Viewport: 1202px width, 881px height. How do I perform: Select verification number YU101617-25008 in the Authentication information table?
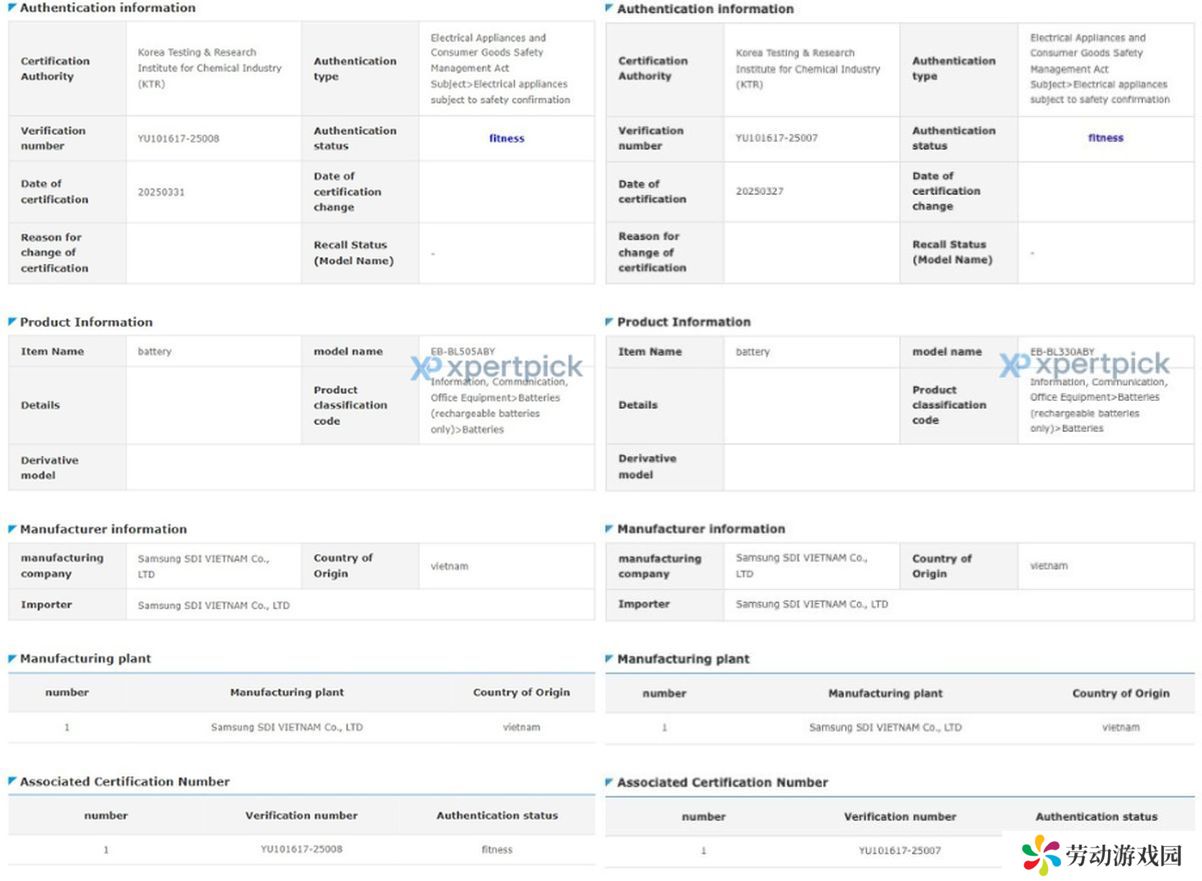178,139
